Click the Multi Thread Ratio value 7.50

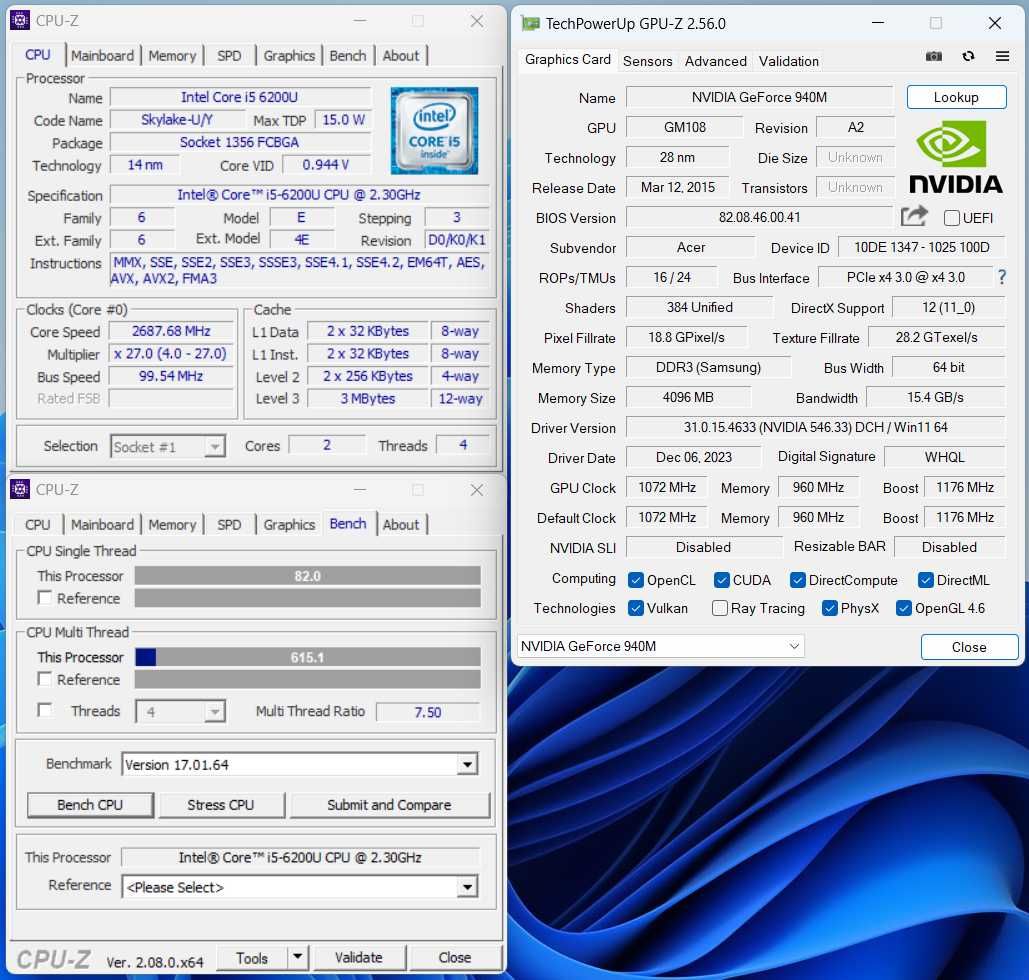point(428,712)
